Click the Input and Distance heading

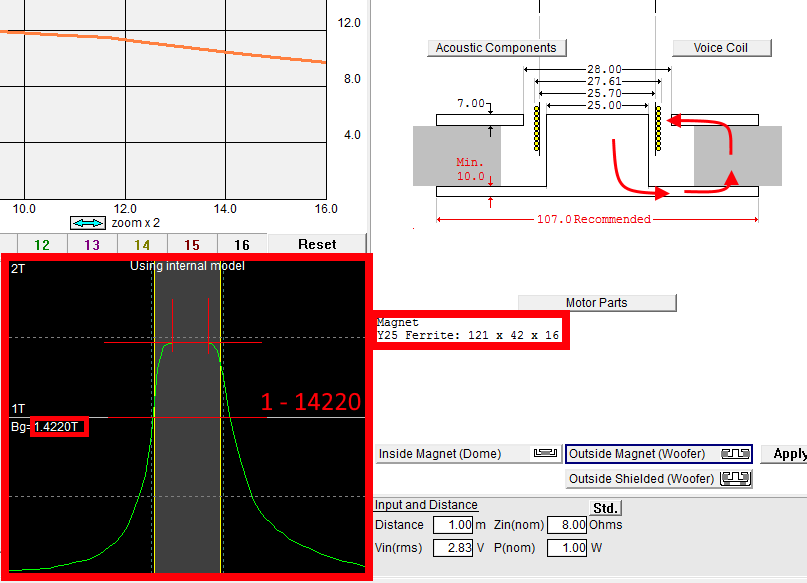426,505
